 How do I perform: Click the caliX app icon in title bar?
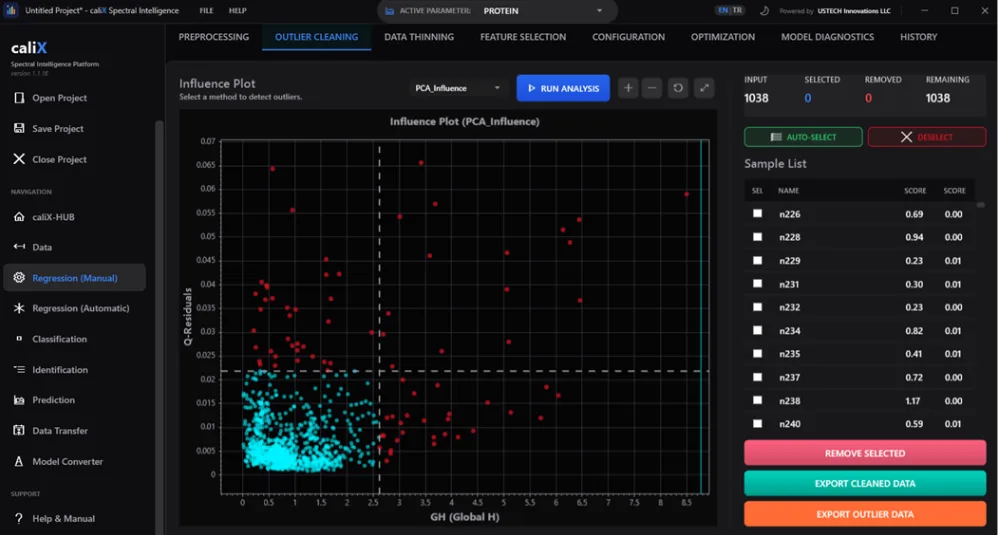(x=11, y=11)
